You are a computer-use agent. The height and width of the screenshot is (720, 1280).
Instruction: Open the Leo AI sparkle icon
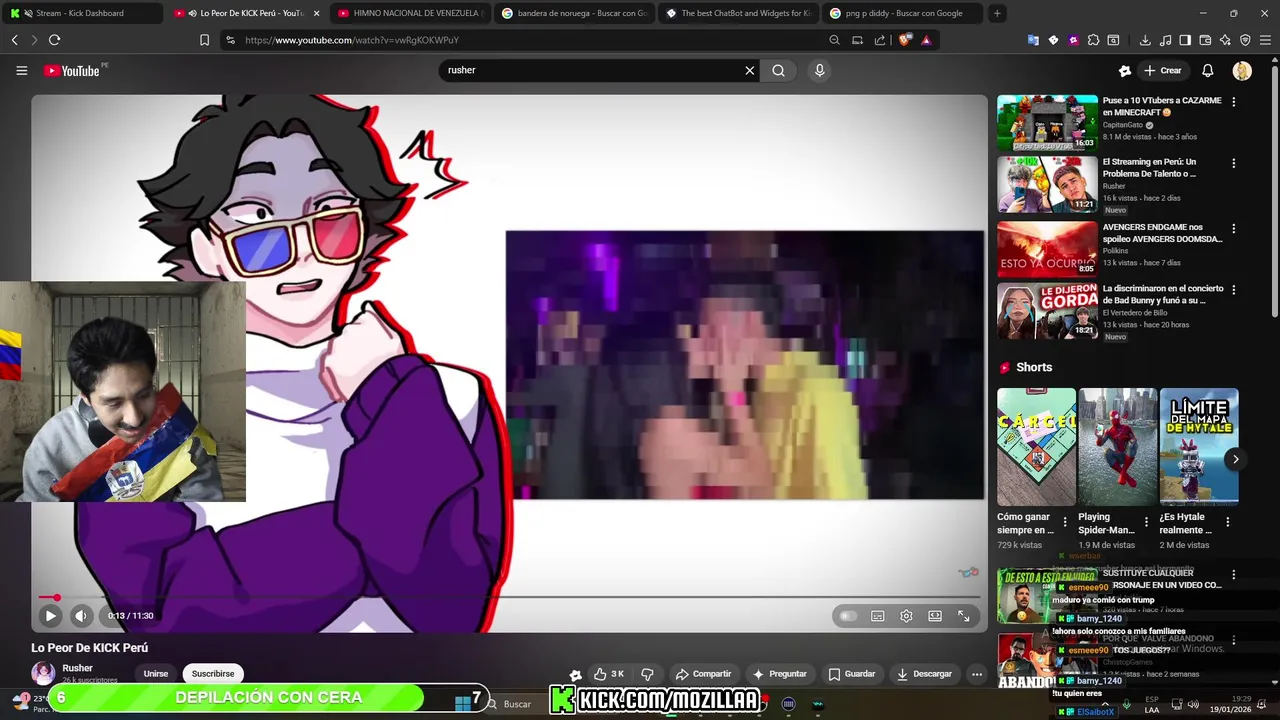[1225, 40]
